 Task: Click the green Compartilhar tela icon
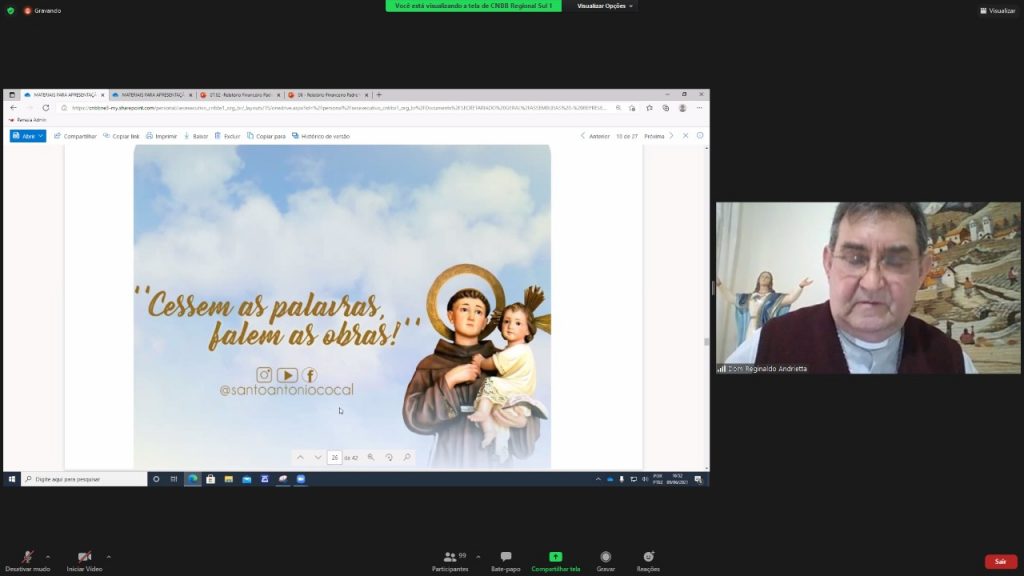[555, 557]
